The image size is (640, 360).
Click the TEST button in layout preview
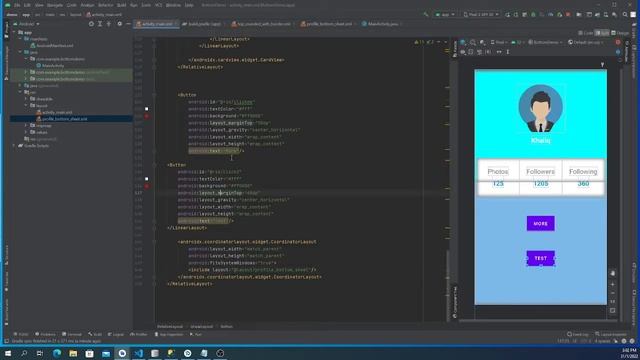(x=540, y=258)
